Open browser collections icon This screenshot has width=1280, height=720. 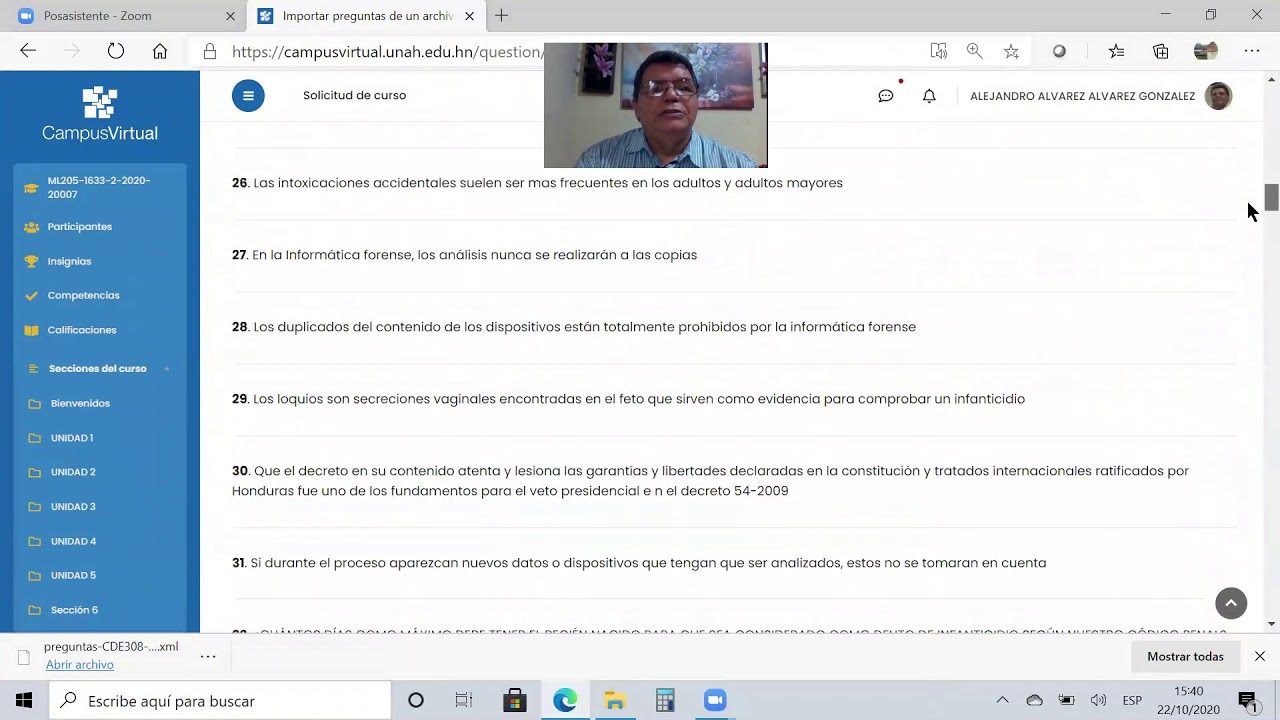pyautogui.click(x=1160, y=51)
